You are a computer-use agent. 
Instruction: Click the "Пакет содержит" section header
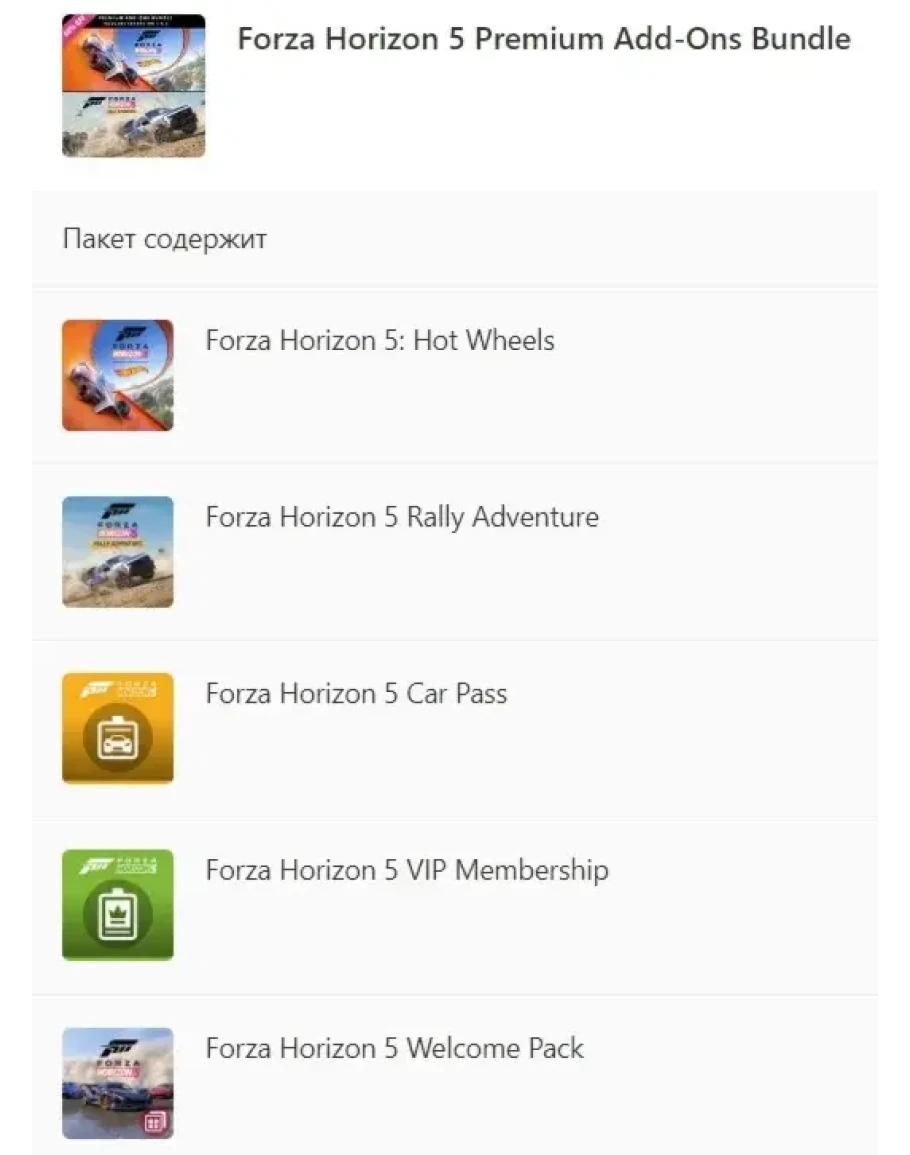(164, 240)
